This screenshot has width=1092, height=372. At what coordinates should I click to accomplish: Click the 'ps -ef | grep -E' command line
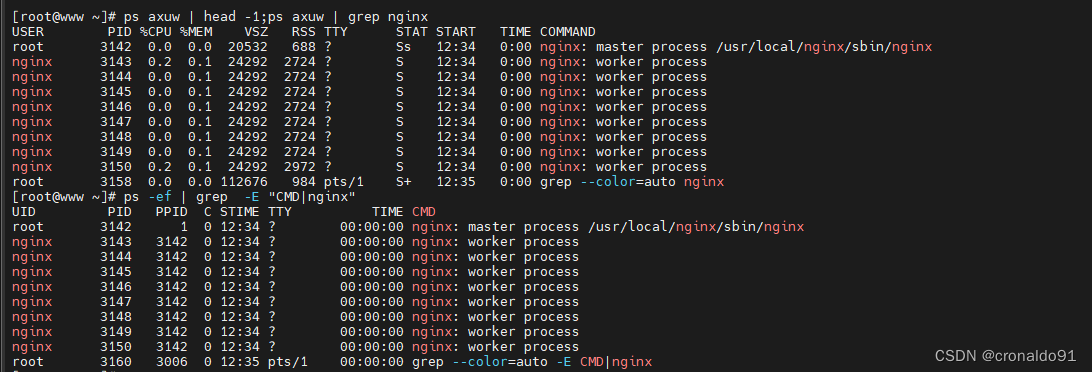pyautogui.click(x=184, y=196)
